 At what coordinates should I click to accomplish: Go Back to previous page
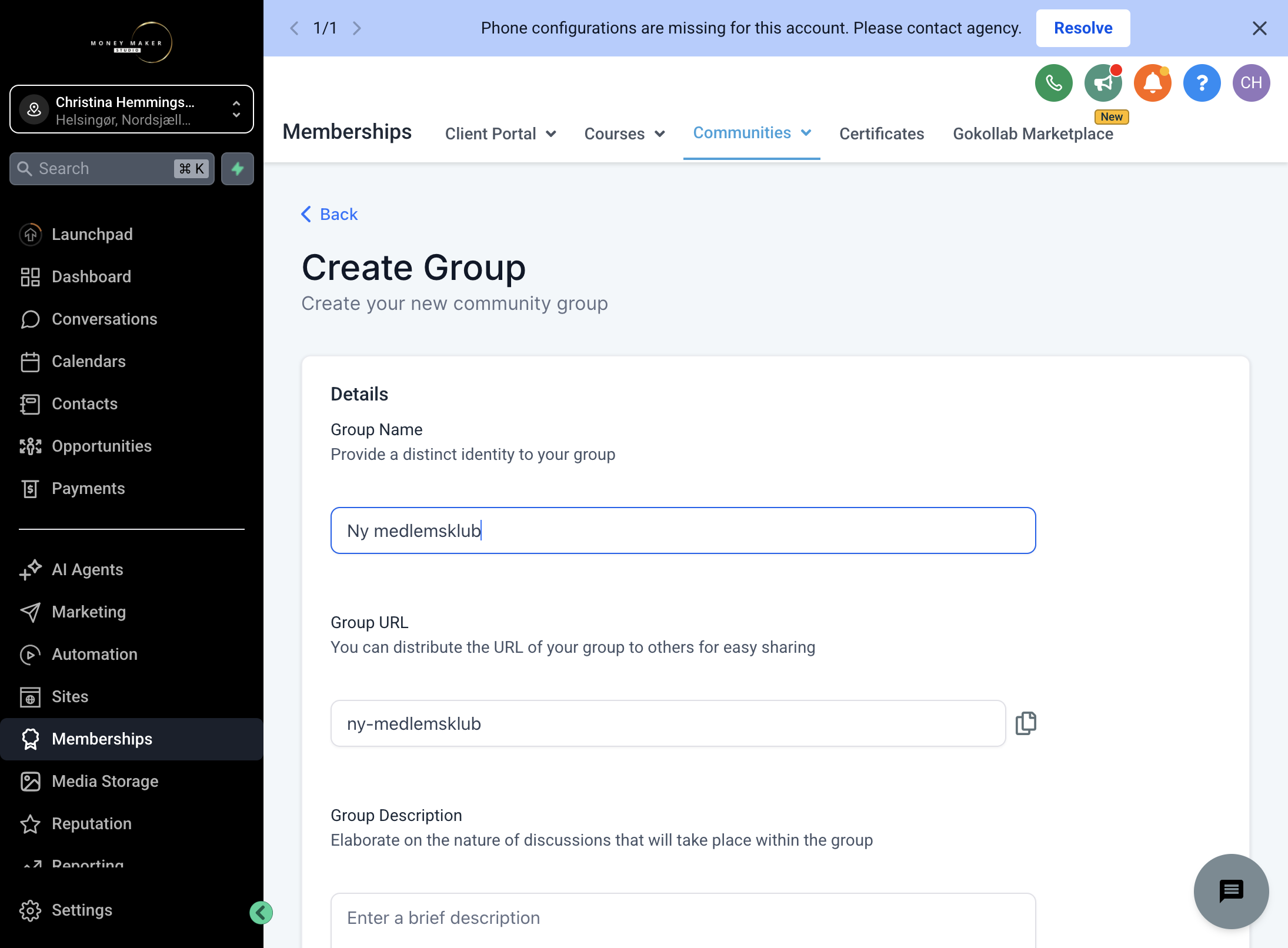329,214
